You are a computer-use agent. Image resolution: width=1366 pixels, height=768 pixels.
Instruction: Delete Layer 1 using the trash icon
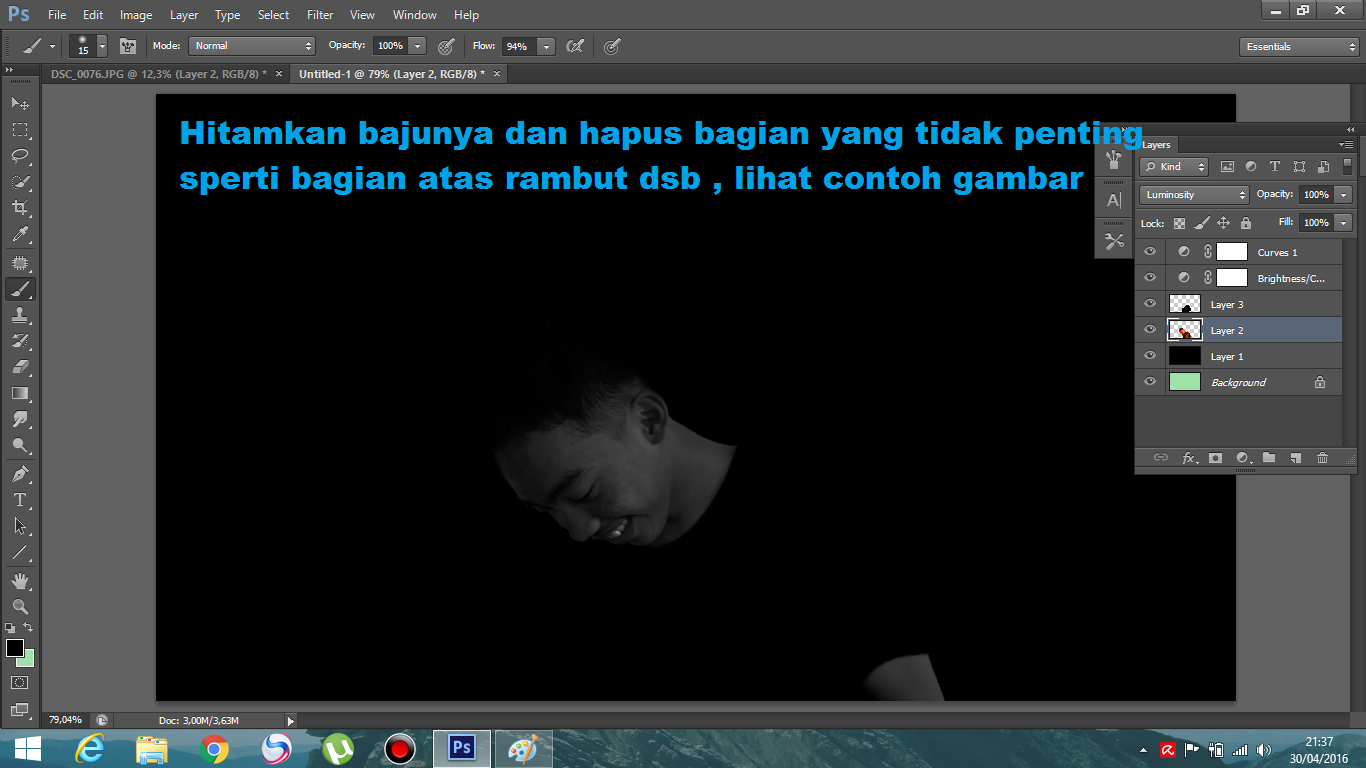[x=1322, y=457]
